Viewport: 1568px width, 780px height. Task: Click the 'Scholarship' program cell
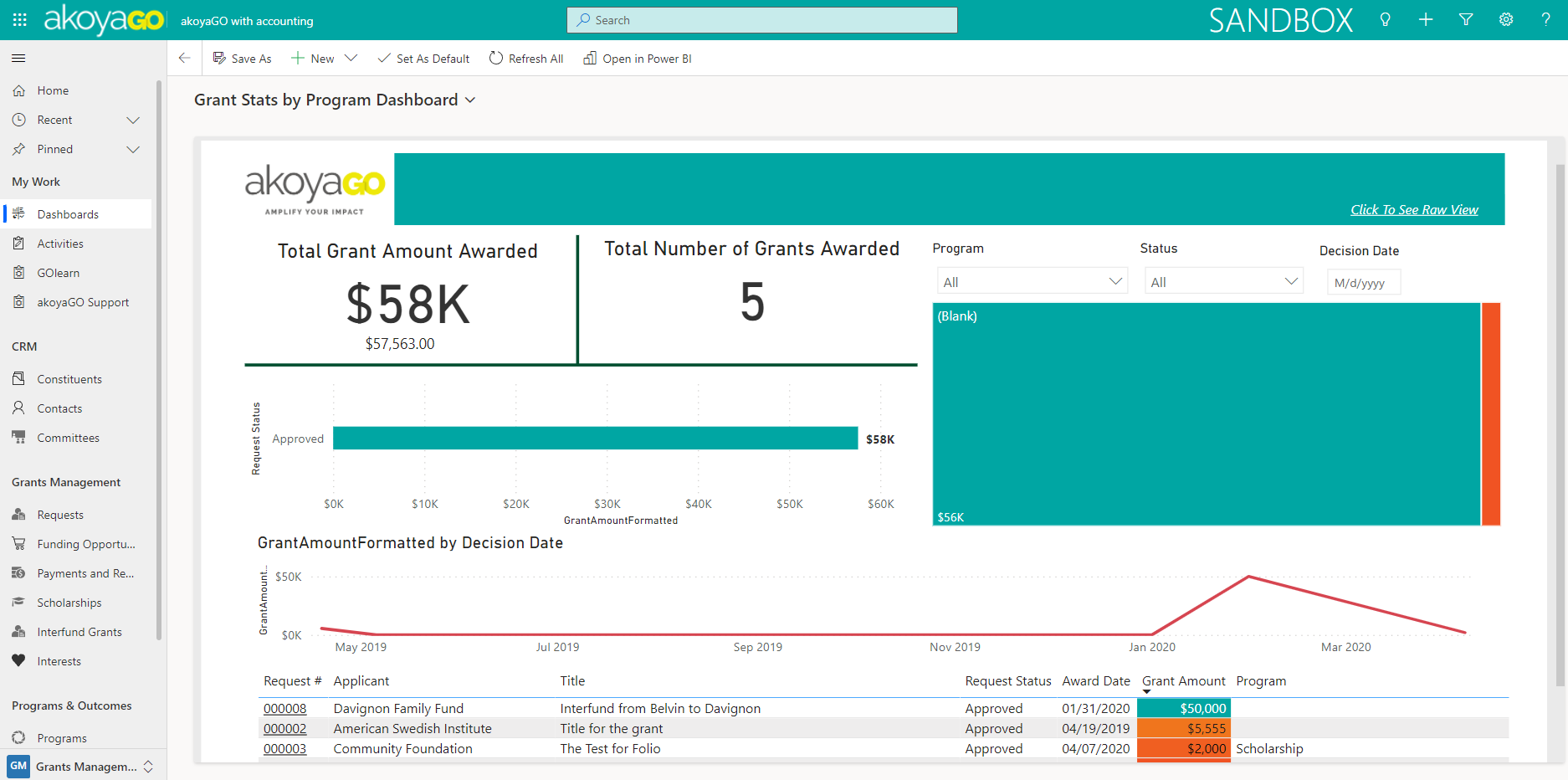1269,748
